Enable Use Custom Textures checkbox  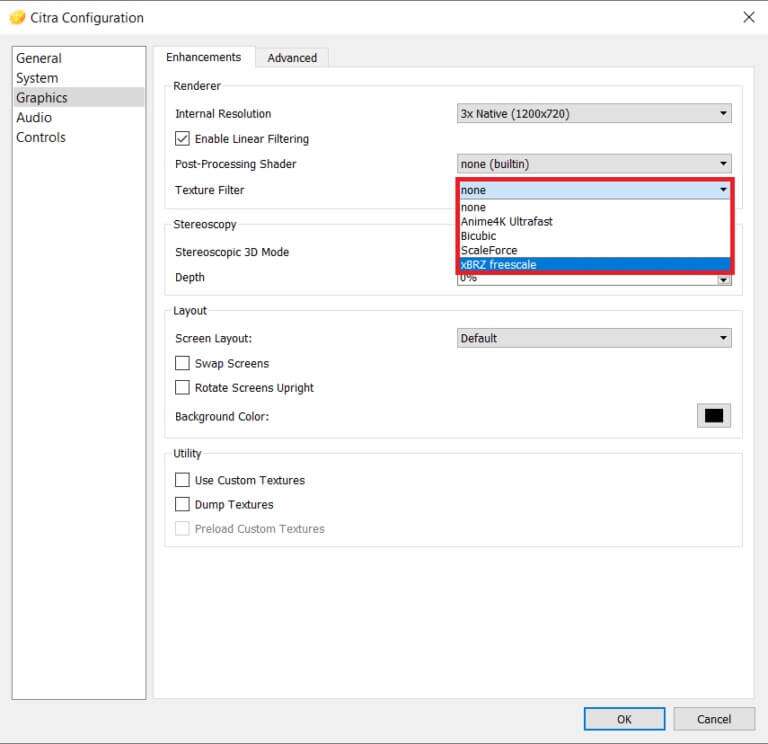(182, 480)
